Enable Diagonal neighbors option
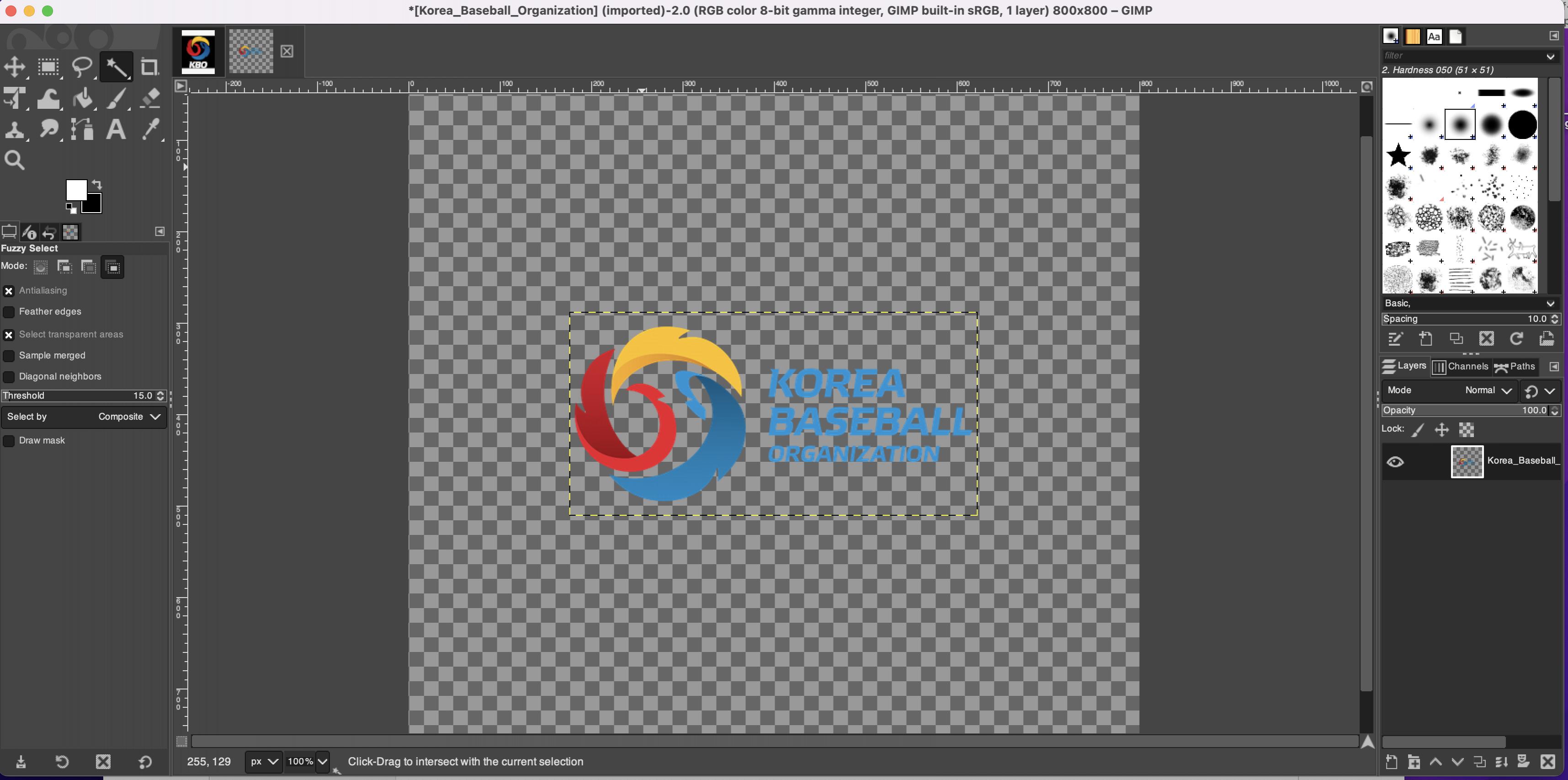 click(9, 377)
